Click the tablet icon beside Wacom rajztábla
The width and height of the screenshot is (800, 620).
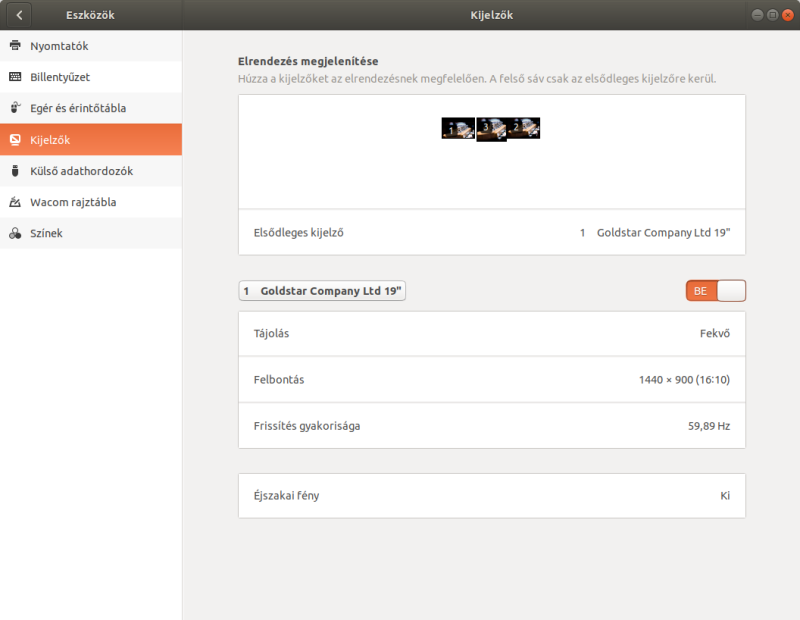[x=15, y=202]
